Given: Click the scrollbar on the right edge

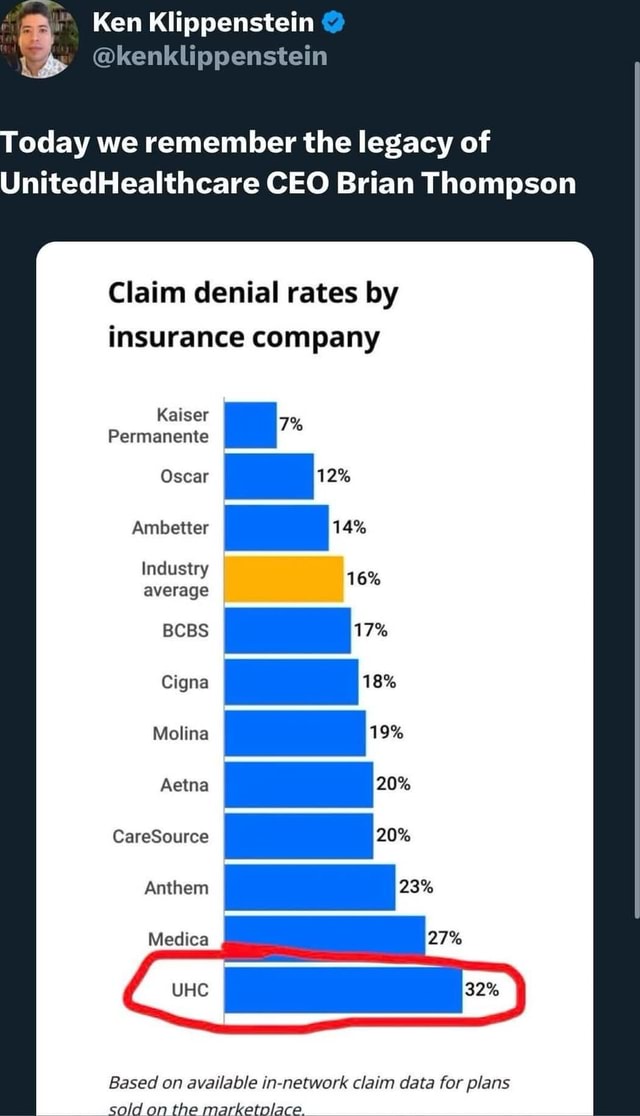Looking at the screenshot, I should (636, 491).
